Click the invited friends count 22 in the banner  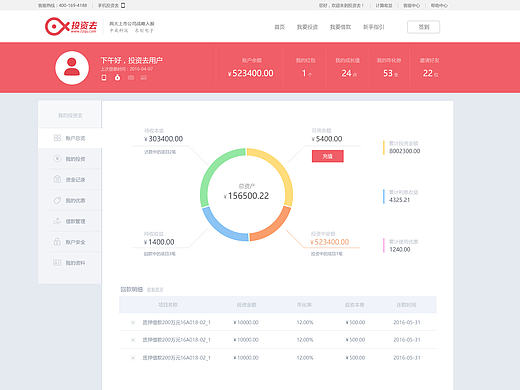428,73
